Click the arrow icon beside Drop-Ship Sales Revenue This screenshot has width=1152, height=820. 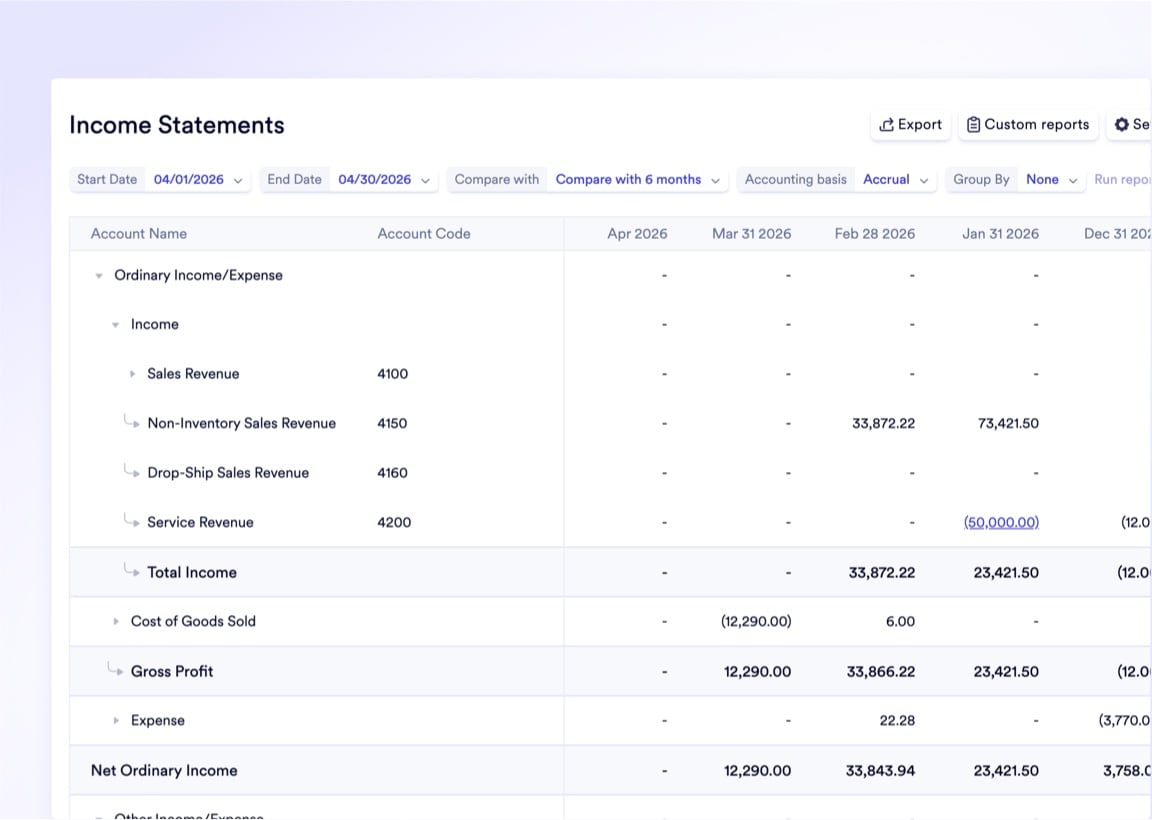132,472
